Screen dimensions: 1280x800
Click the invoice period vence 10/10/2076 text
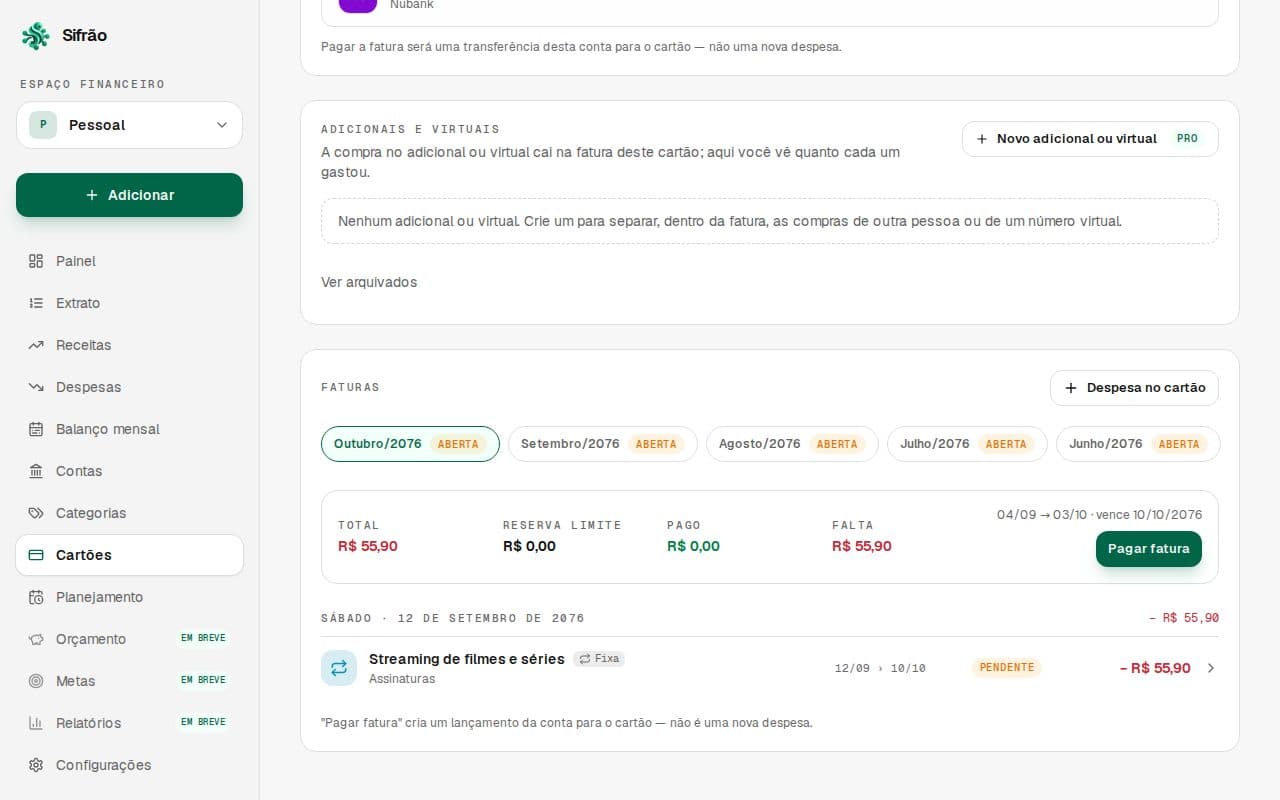tap(1099, 515)
